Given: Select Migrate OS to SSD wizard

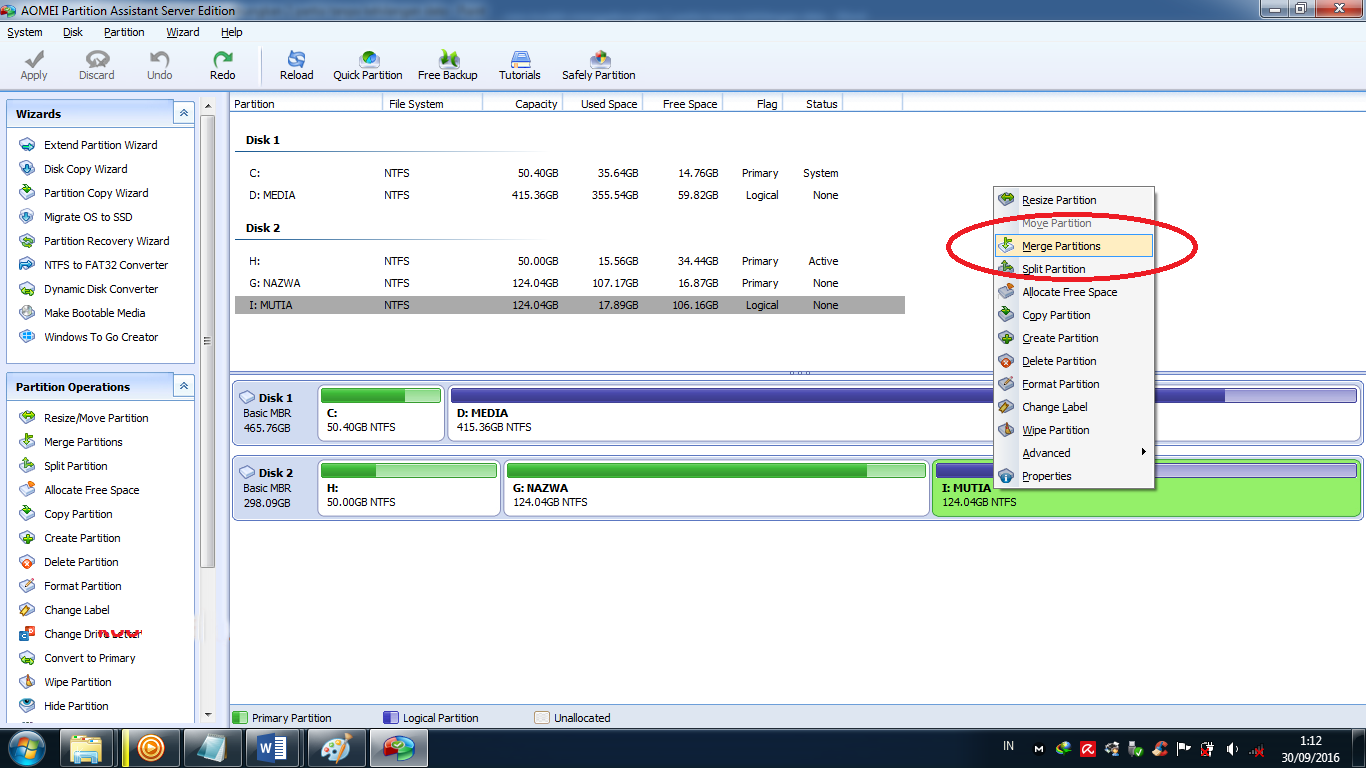Looking at the screenshot, I should click(88, 217).
